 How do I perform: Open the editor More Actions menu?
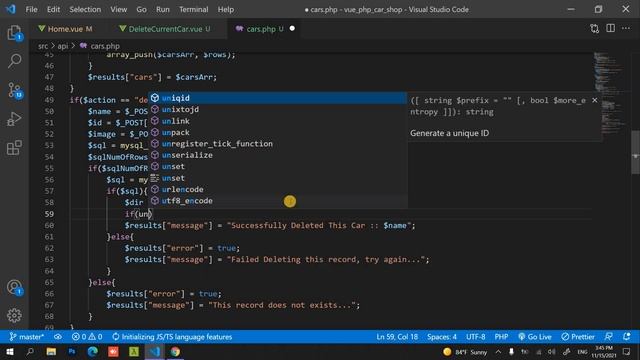[626, 29]
